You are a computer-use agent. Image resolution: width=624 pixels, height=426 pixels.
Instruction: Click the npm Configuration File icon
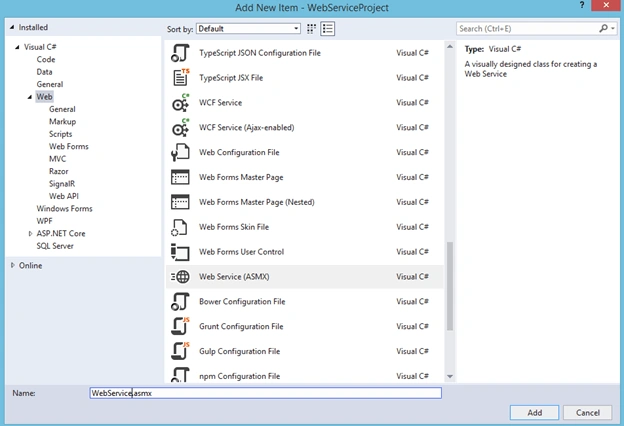(x=180, y=375)
